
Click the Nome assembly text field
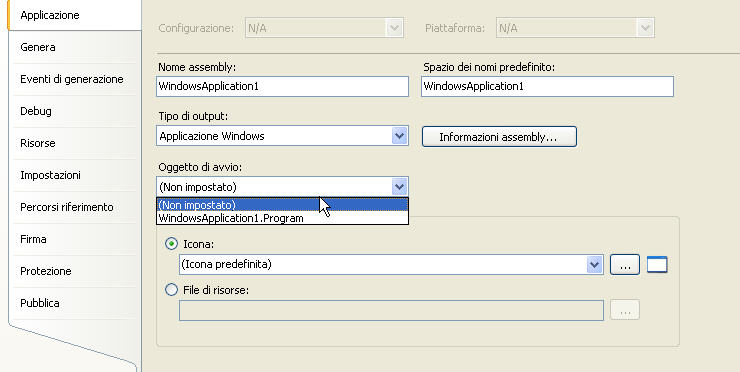[x=282, y=86]
